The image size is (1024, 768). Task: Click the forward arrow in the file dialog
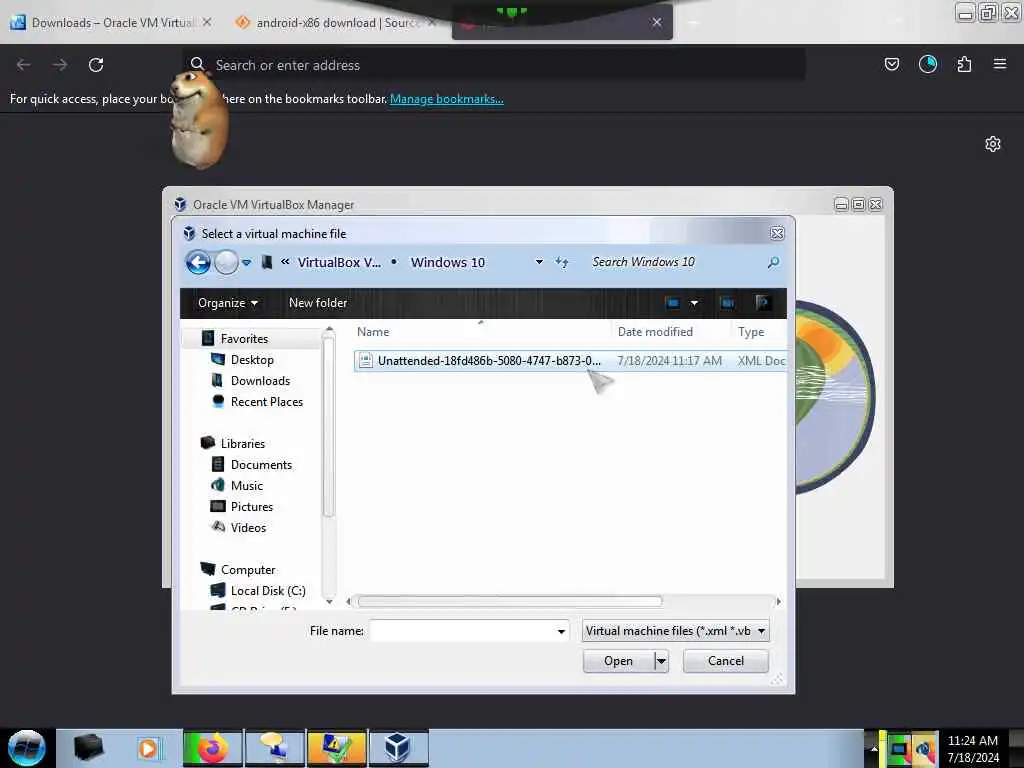[x=226, y=263]
